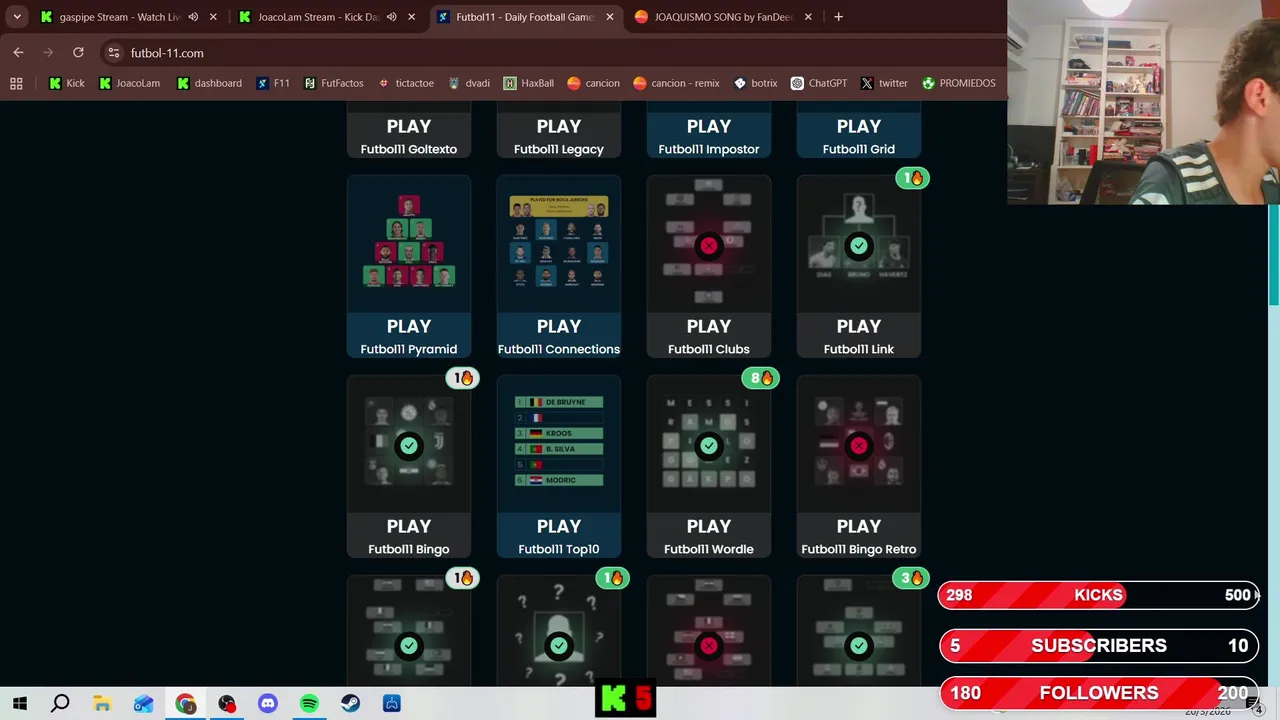Click the red X on Futbol11 Bingo Retro

(859, 445)
